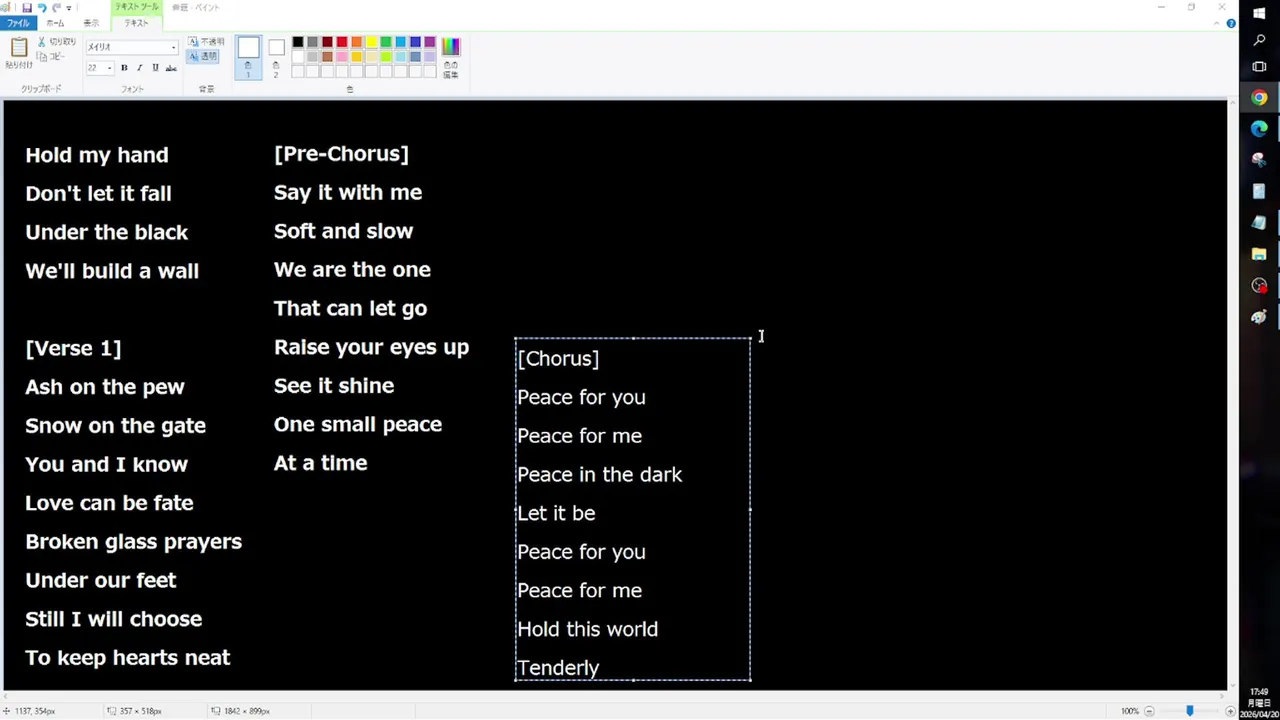1280x720 pixels.
Task: Pick the red swatch in the palette
Action: (x=342, y=42)
